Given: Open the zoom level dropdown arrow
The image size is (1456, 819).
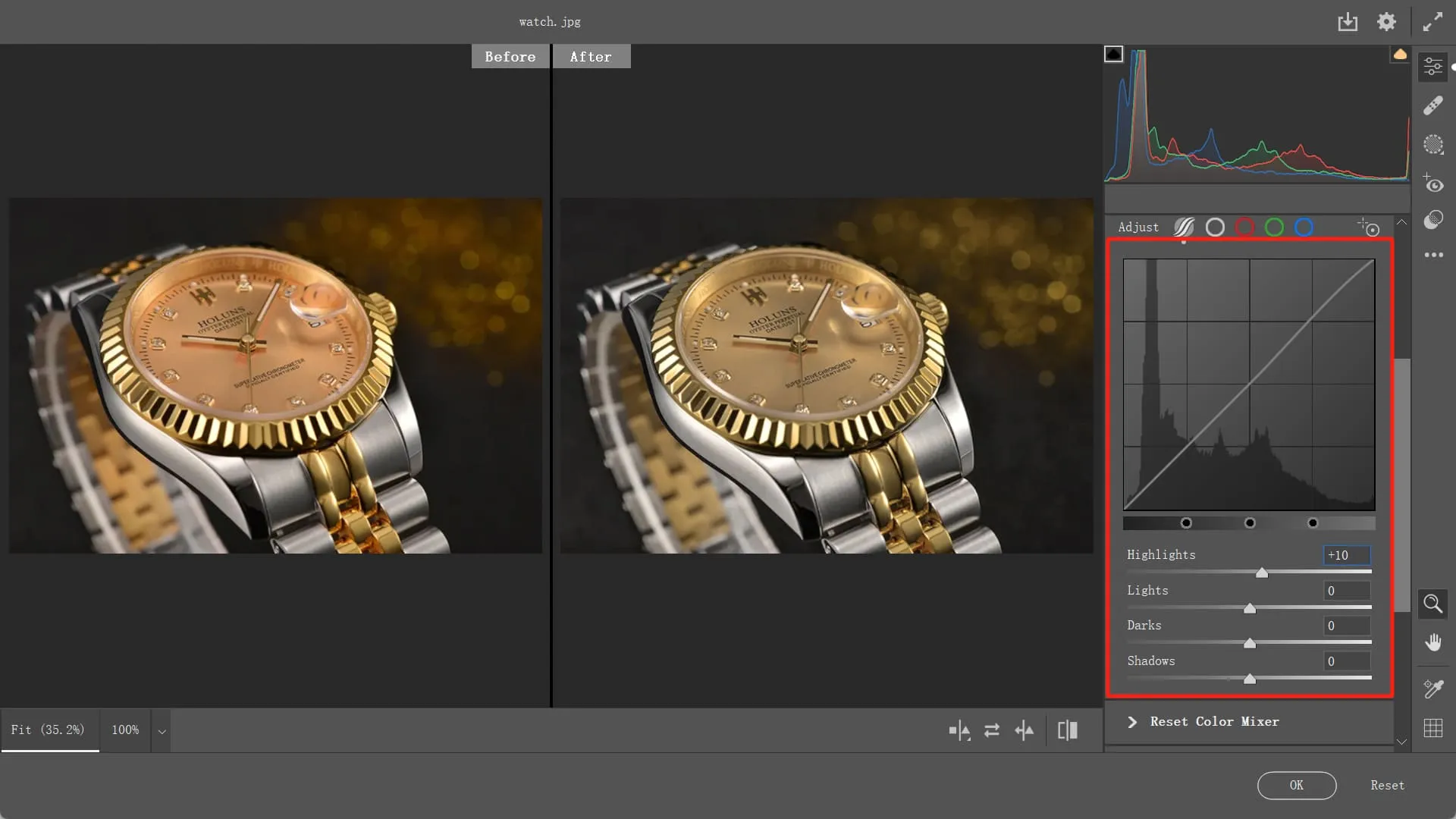Looking at the screenshot, I should pyautogui.click(x=162, y=732).
